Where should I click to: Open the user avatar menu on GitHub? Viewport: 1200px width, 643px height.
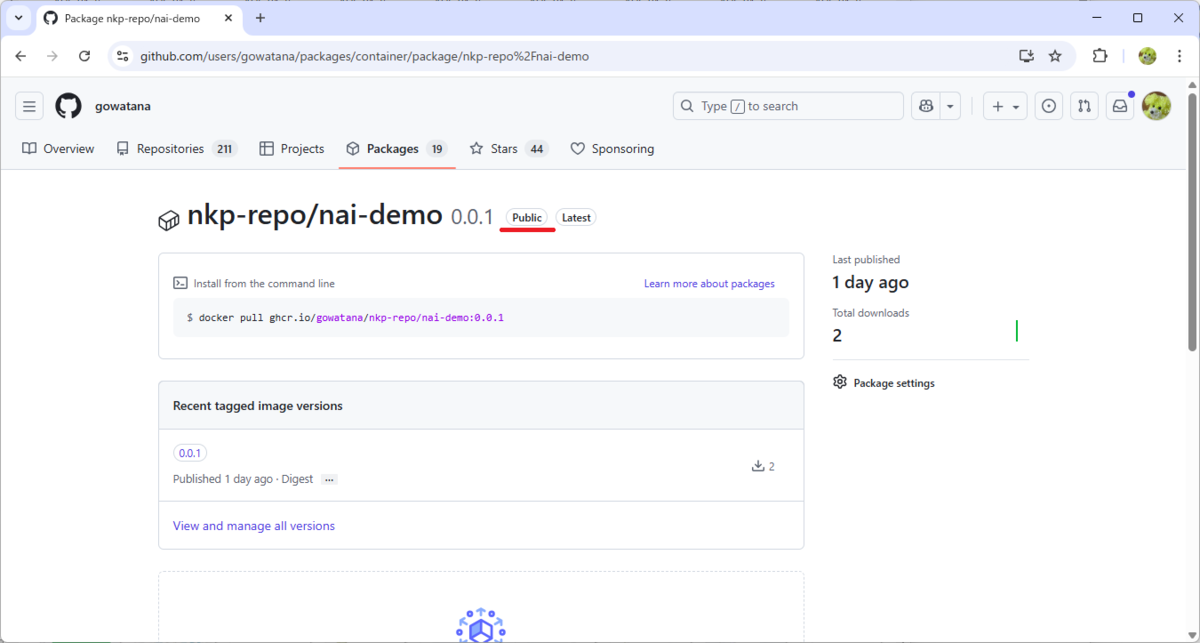coord(1157,106)
